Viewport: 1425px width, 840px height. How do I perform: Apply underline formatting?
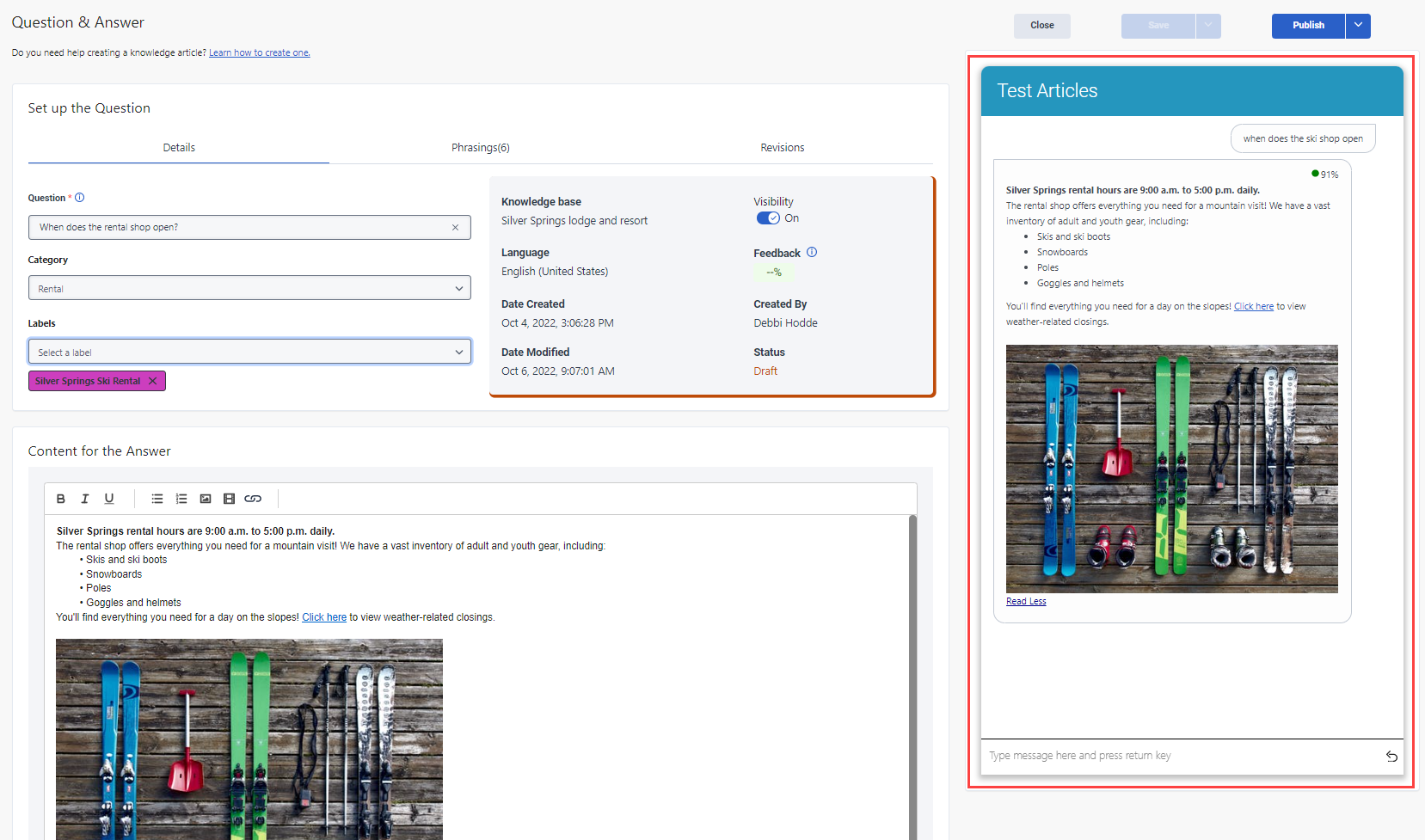pos(108,498)
